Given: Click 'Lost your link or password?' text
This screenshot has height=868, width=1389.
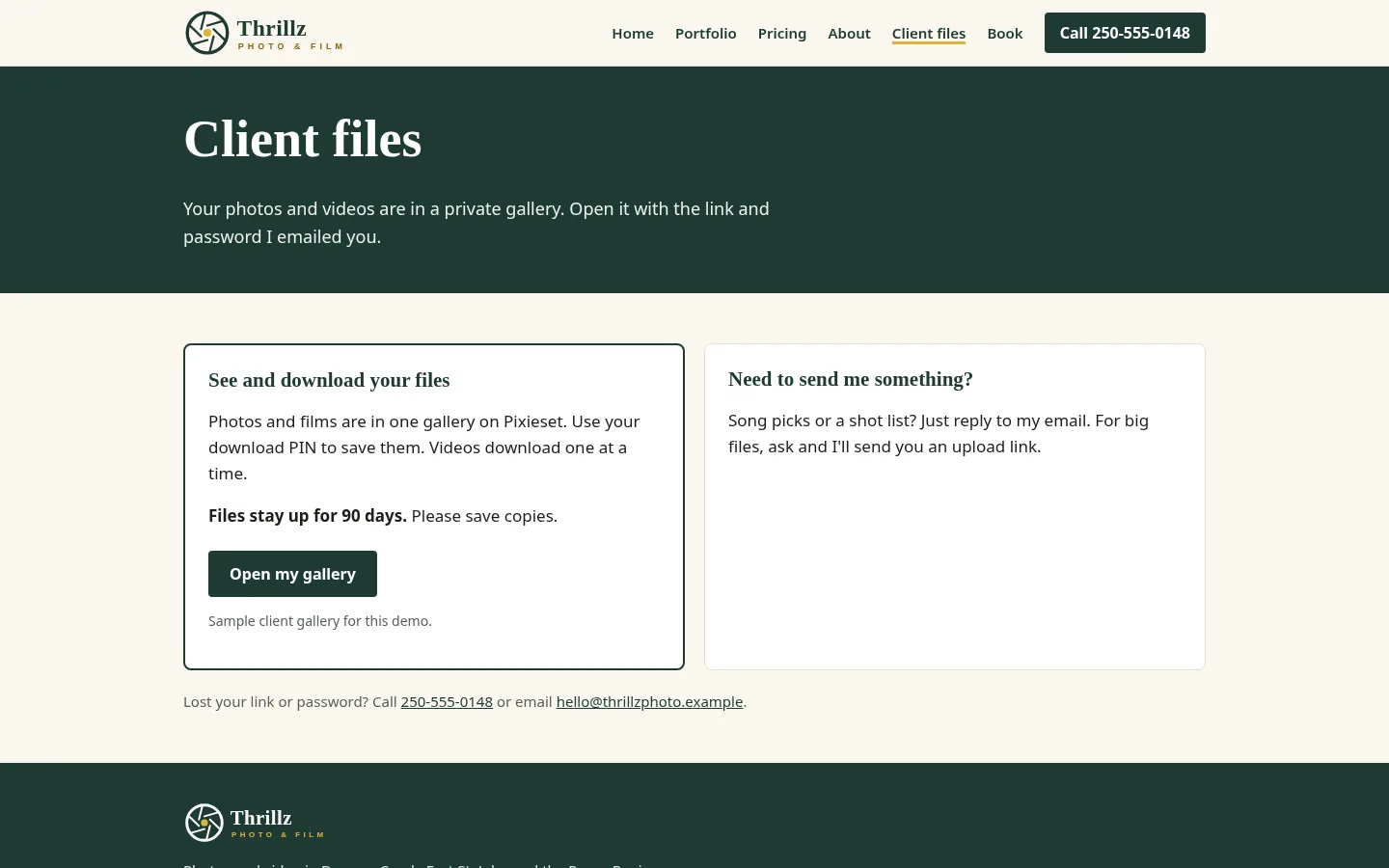Looking at the screenshot, I should [x=276, y=702].
